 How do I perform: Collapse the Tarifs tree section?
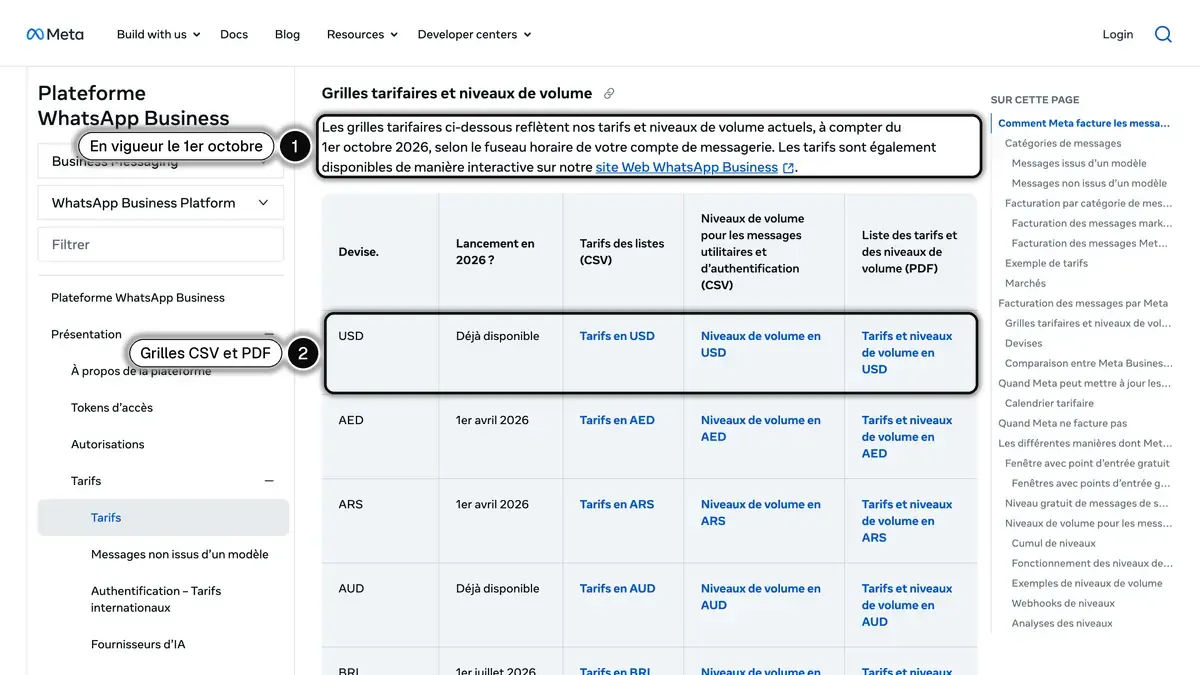pos(269,481)
